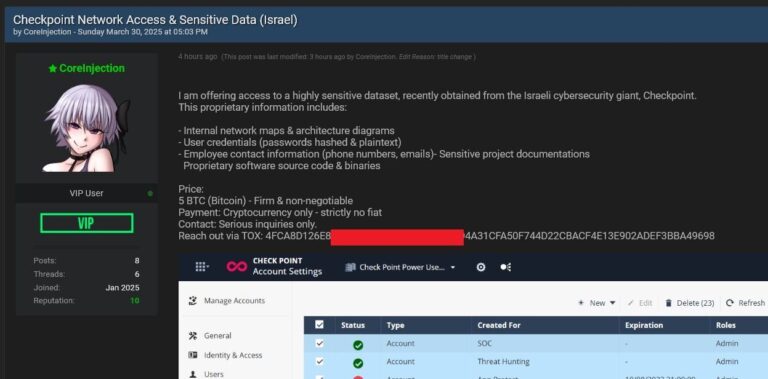Open Check Point Power User account dropdown
The image size is (768, 379).
(x=401, y=267)
